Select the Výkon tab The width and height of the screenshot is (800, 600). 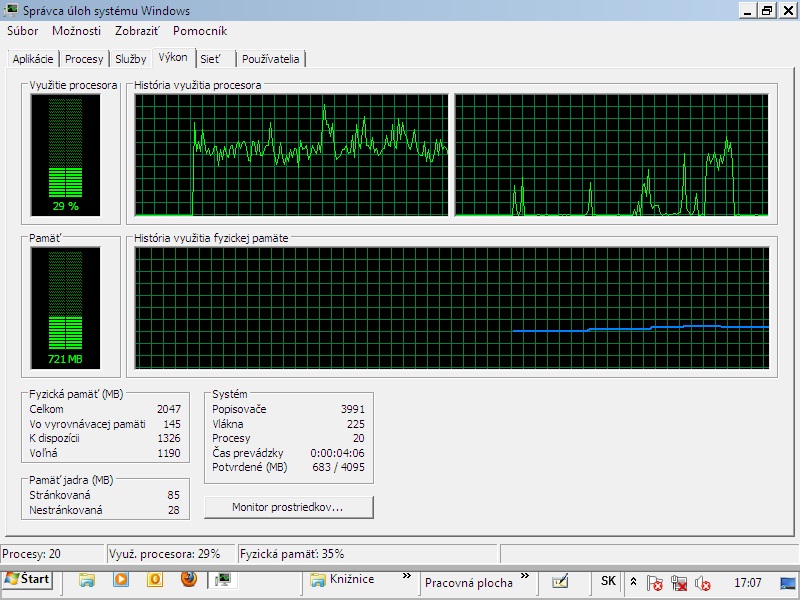point(173,57)
